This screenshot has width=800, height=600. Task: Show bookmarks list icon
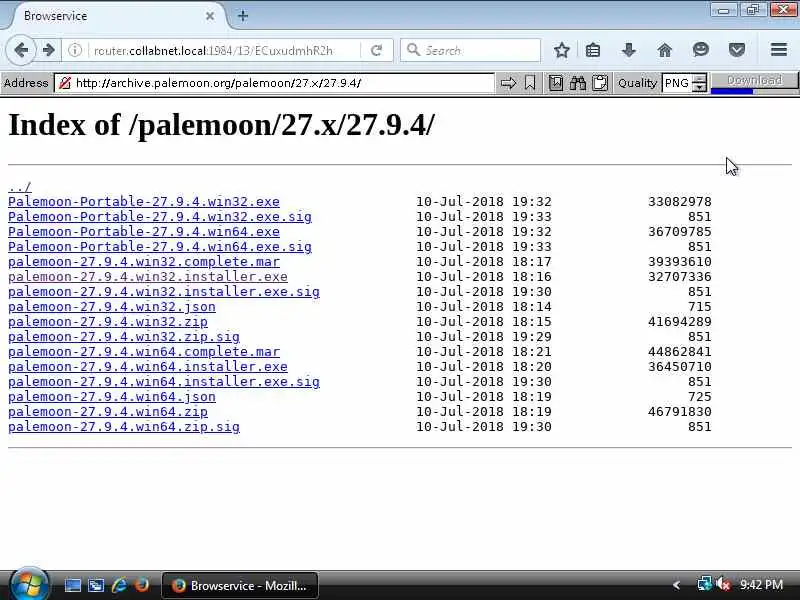coord(593,50)
